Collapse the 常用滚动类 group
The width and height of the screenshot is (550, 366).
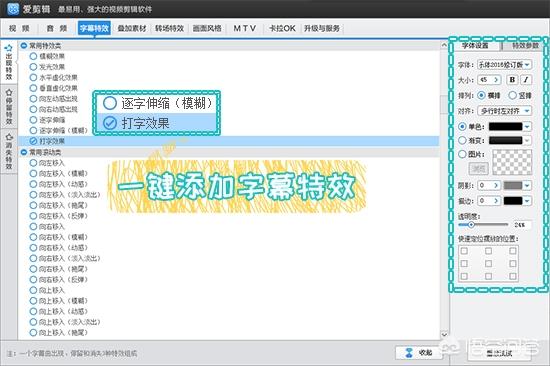24,152
